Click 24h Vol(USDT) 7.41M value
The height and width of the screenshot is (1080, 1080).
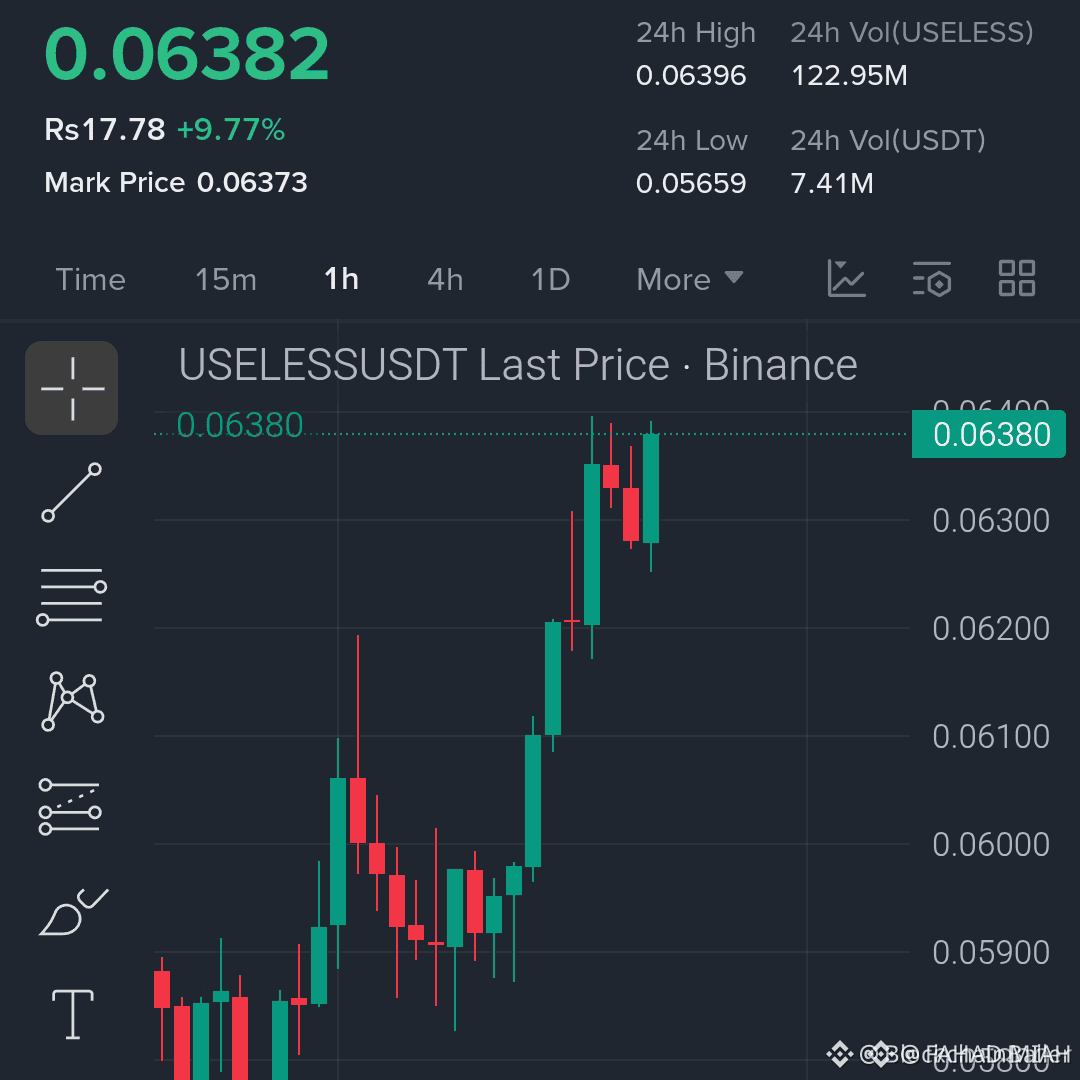[x=832, y=183]
